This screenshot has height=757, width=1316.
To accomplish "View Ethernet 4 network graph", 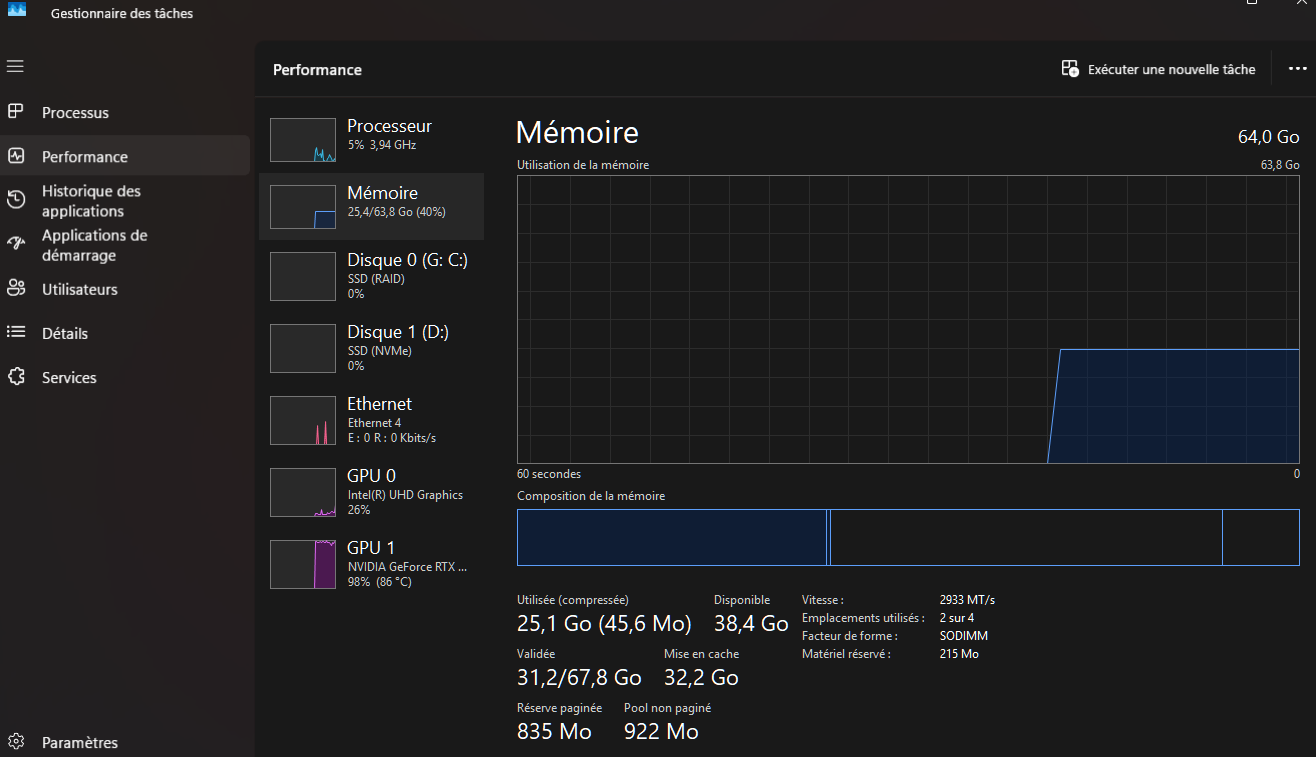I will [x=371, y=420].
